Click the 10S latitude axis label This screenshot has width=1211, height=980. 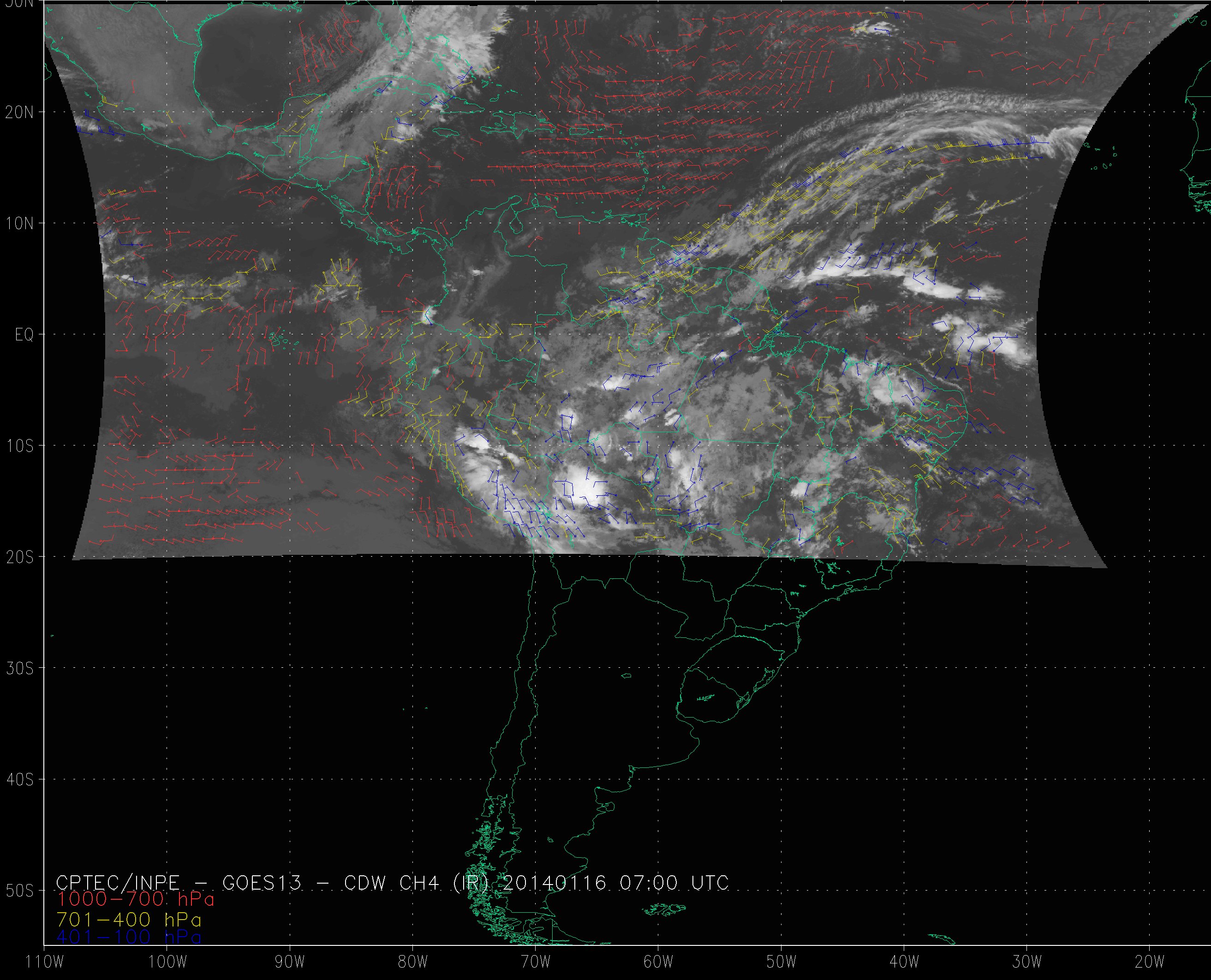pos(19,446)
